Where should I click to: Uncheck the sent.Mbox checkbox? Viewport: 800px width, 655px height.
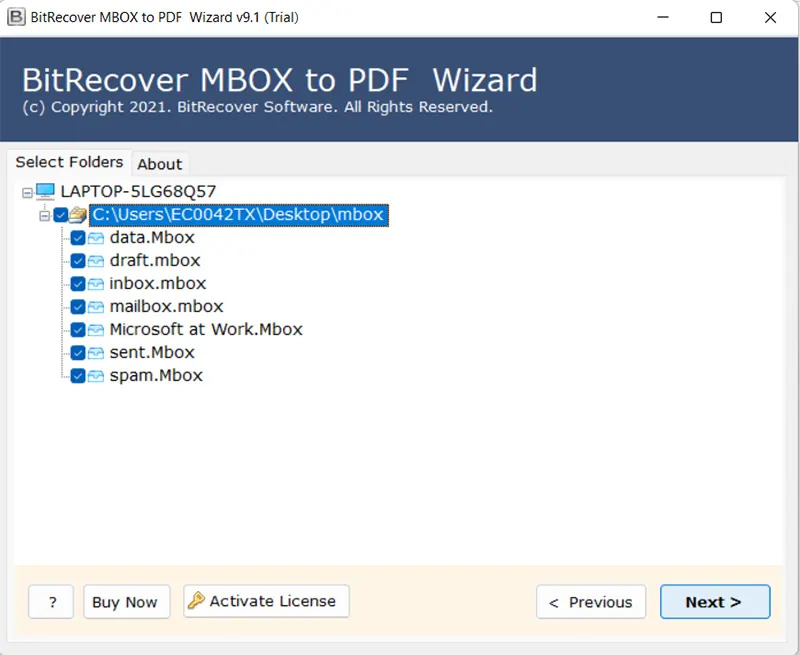pyautogui.click(x=78, y=352)
